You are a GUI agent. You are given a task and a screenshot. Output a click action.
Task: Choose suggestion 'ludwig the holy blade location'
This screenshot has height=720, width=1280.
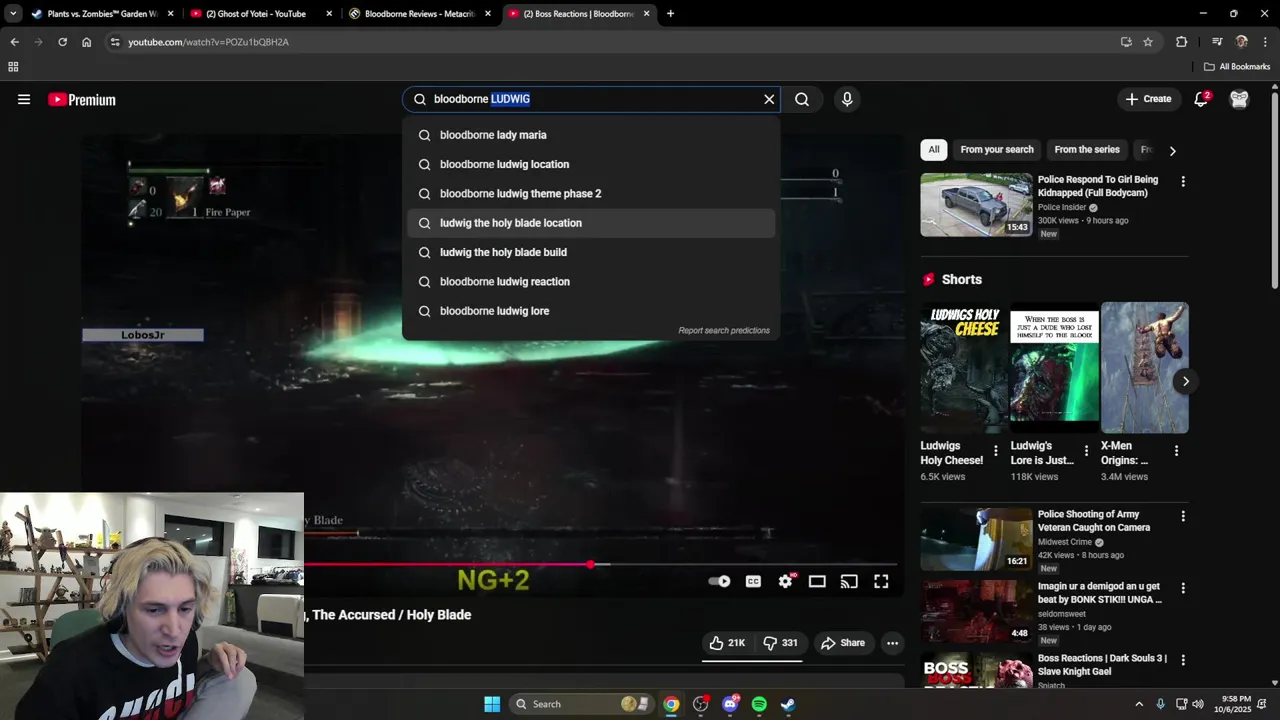pyautogui.click(x=591, y=223)
